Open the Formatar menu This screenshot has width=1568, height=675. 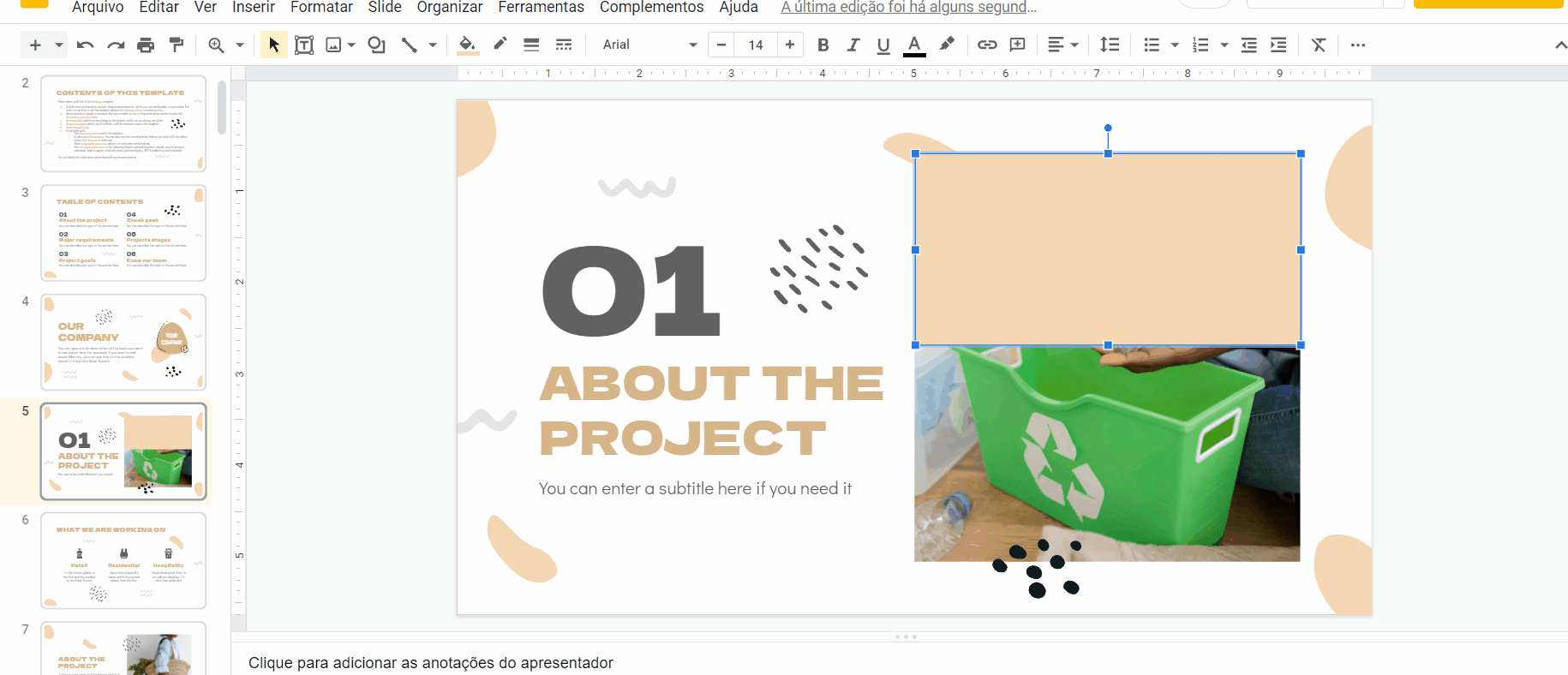321,8
